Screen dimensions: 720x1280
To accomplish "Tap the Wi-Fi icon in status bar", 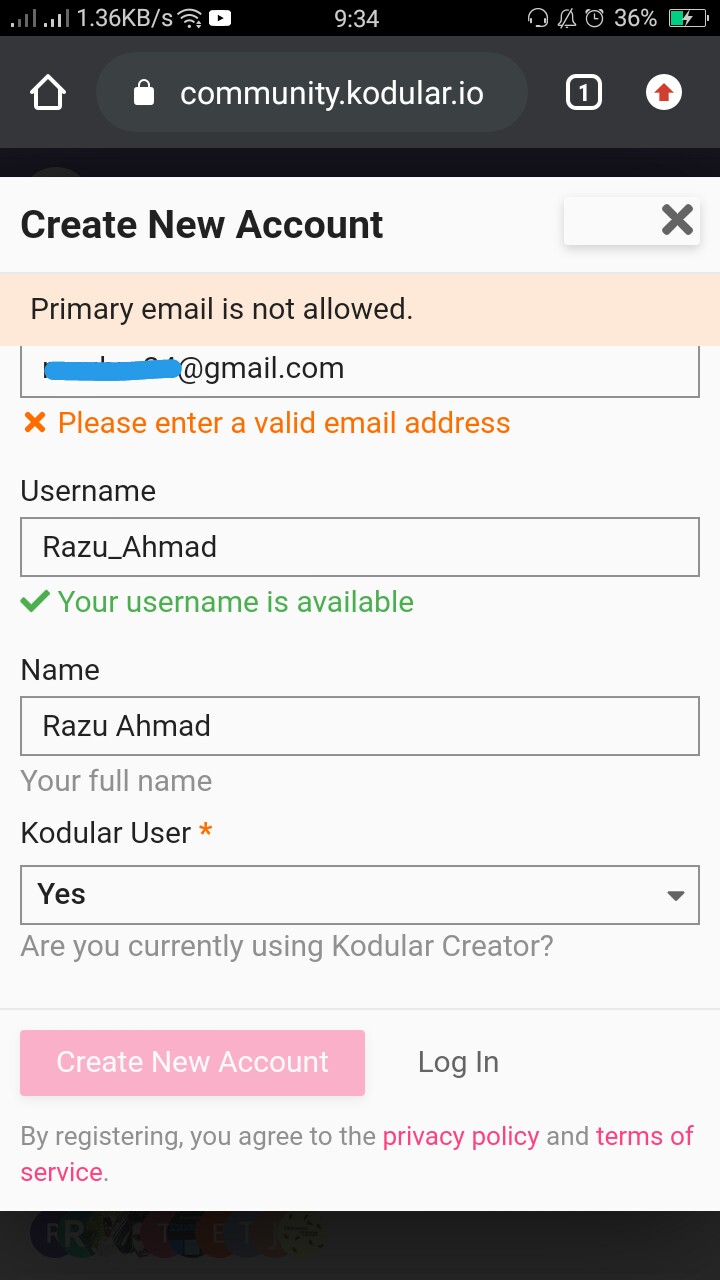I will 189,18.
